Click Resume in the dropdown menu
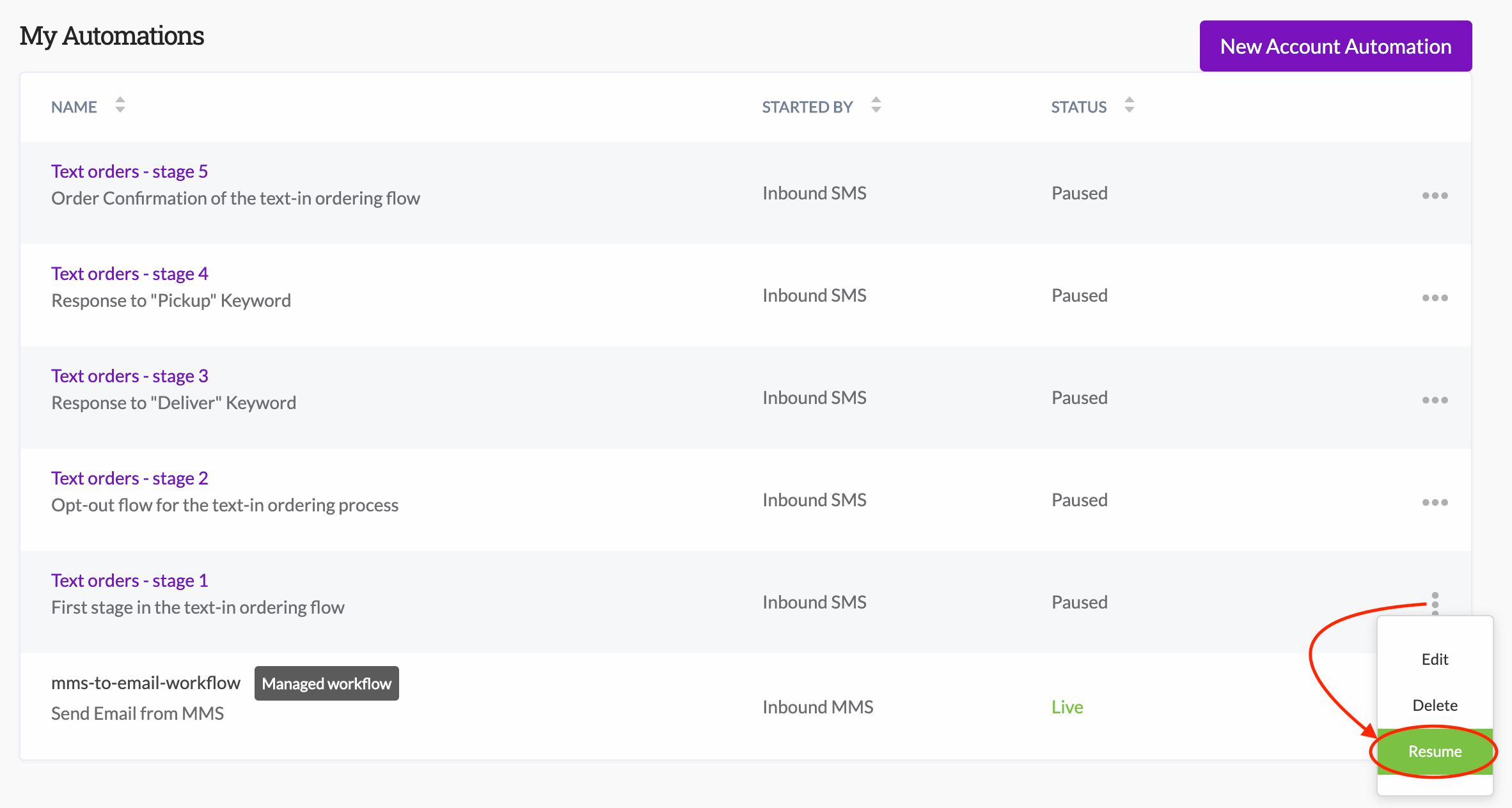This screenshot has width=1512, height=808. coord(1435,751)
